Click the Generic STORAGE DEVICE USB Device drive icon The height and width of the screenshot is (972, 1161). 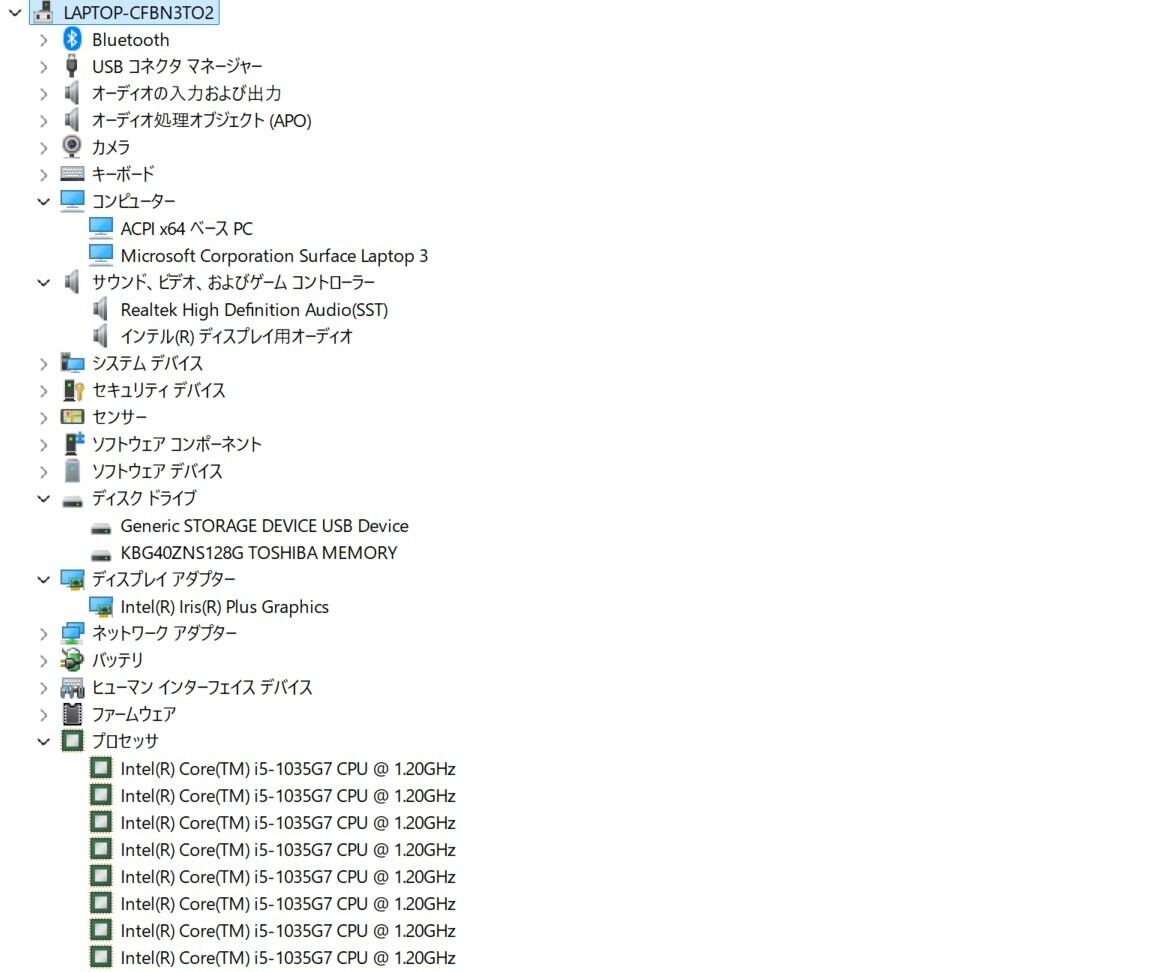[101, 529]
